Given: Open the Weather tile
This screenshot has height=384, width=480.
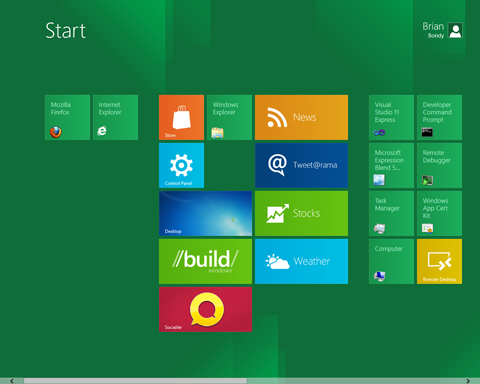Looking at the screenshot, I should coord(301,261).
